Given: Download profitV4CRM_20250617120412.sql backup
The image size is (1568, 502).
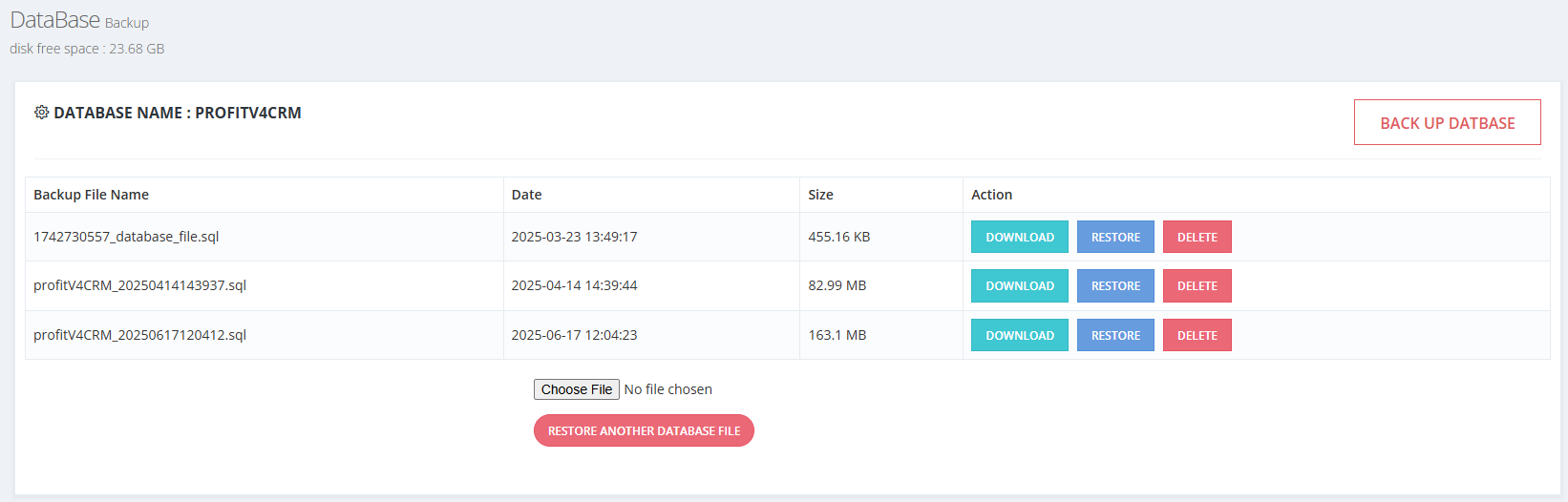Looking at the screenshot, I should (1019, 335).
